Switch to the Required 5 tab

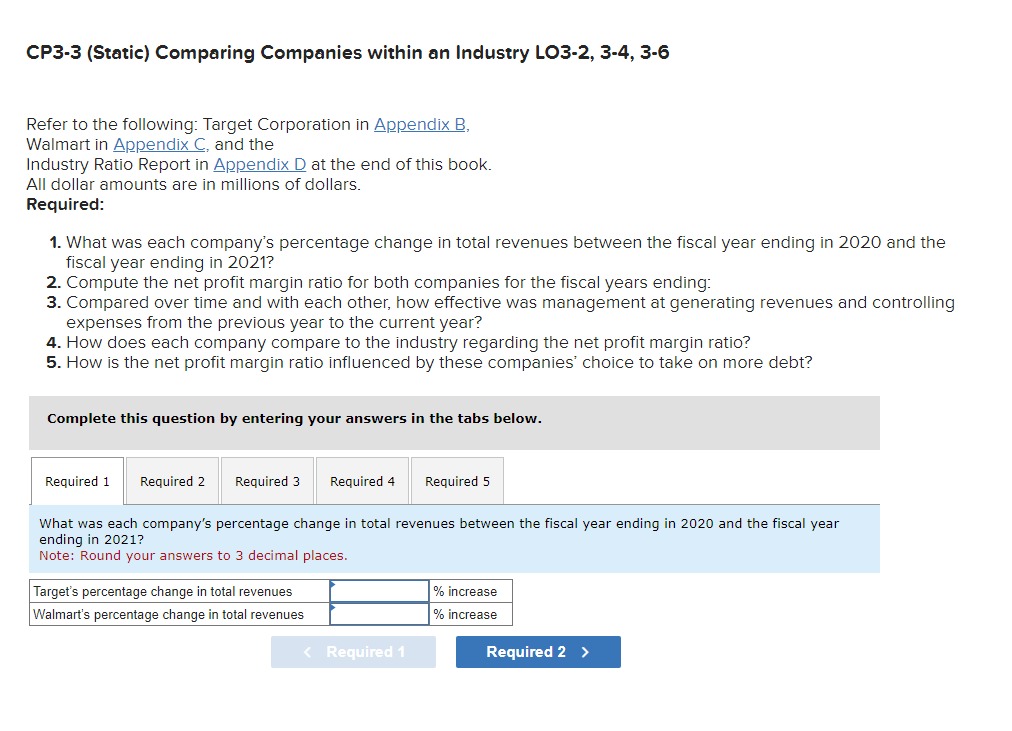456,481
